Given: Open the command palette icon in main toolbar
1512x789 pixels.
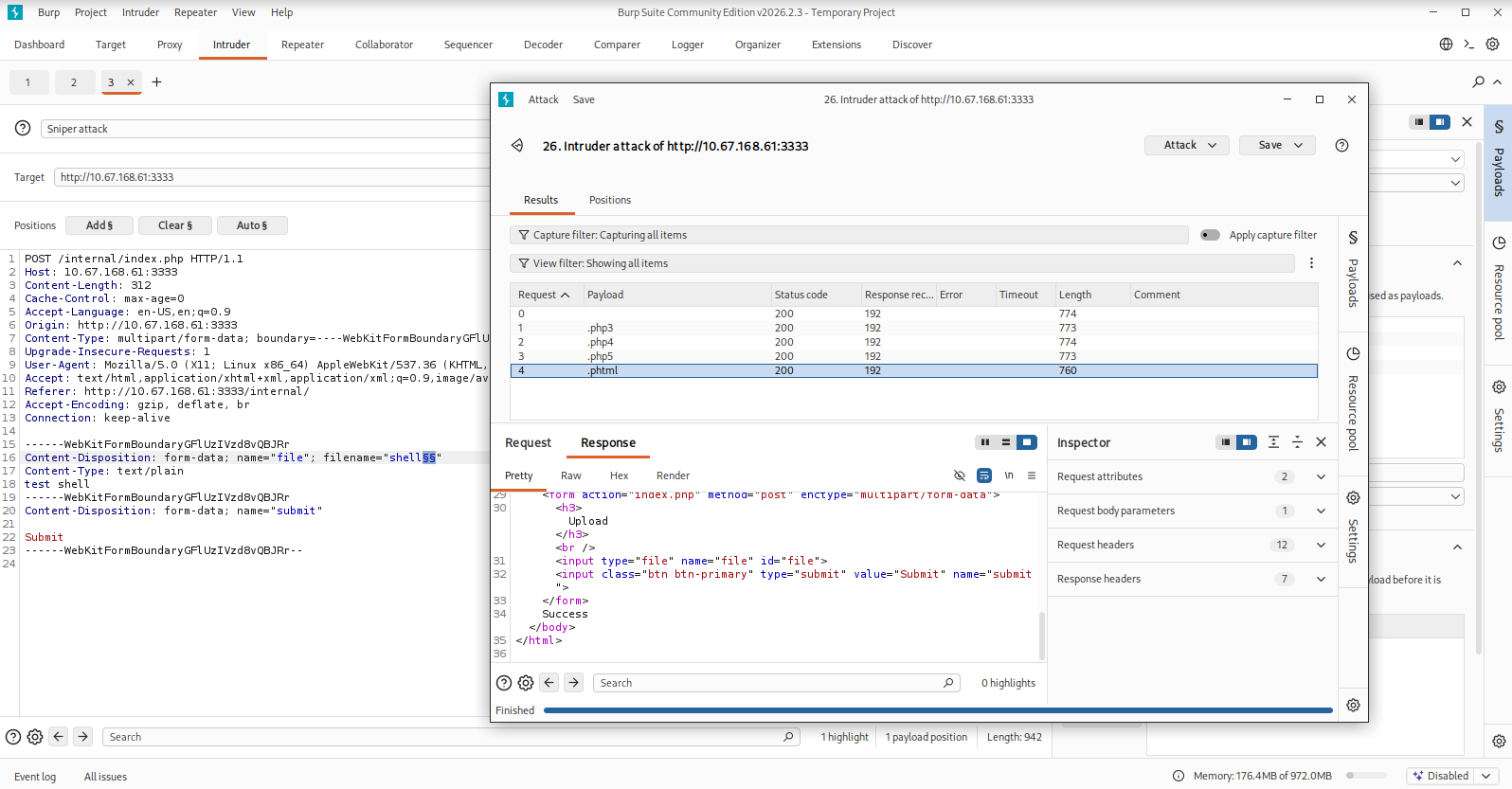Looking at the screenshot, I should (1468, 45).
